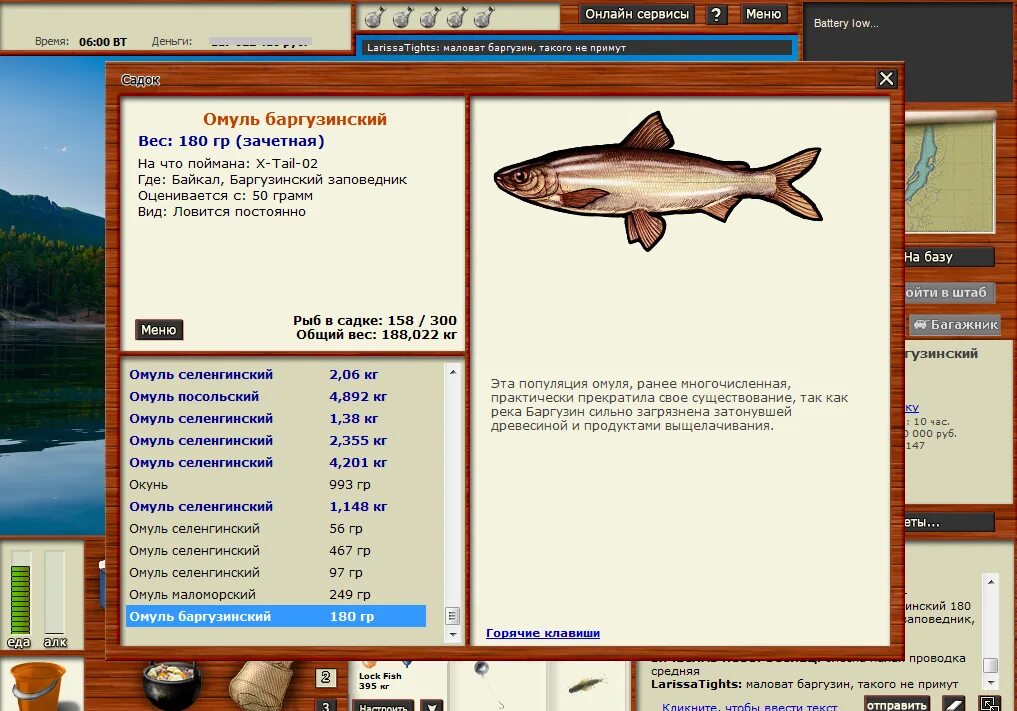This screenshot has width=1017, height=711.
Task: Click the chat log scroll down arrow
Action: 990,682
